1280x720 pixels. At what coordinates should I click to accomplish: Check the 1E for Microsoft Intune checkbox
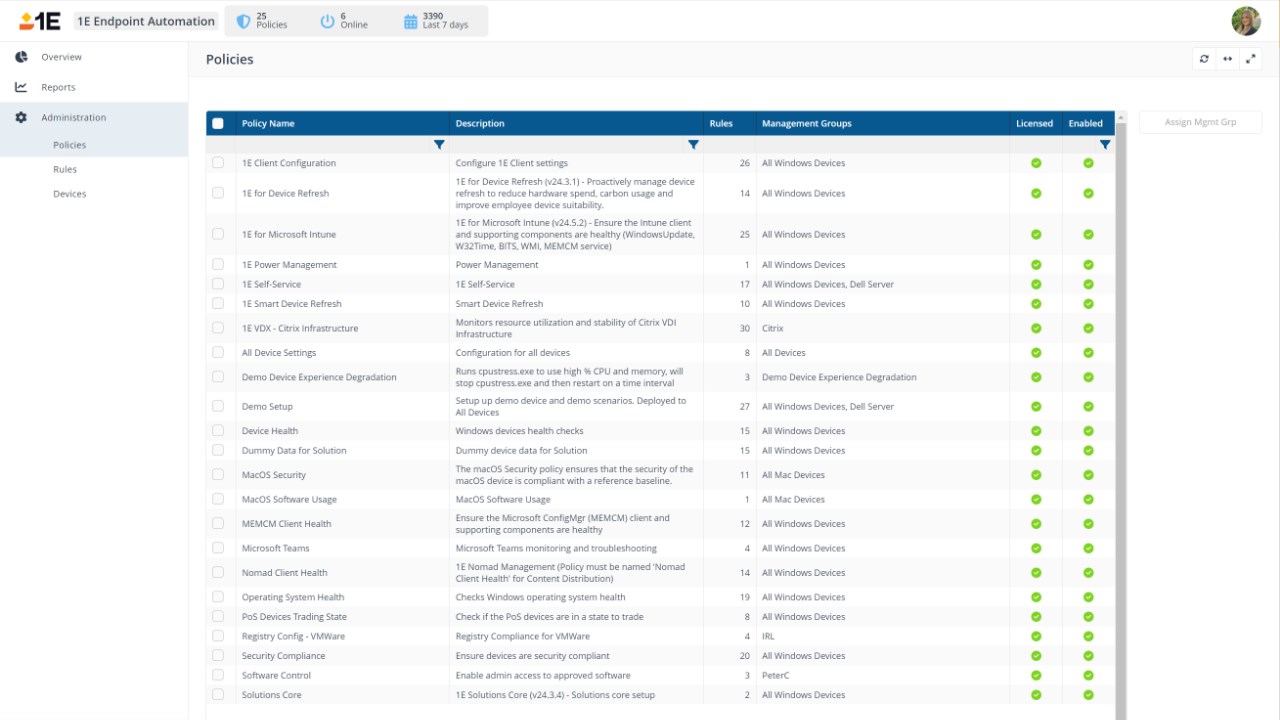(x=218, y=234)
